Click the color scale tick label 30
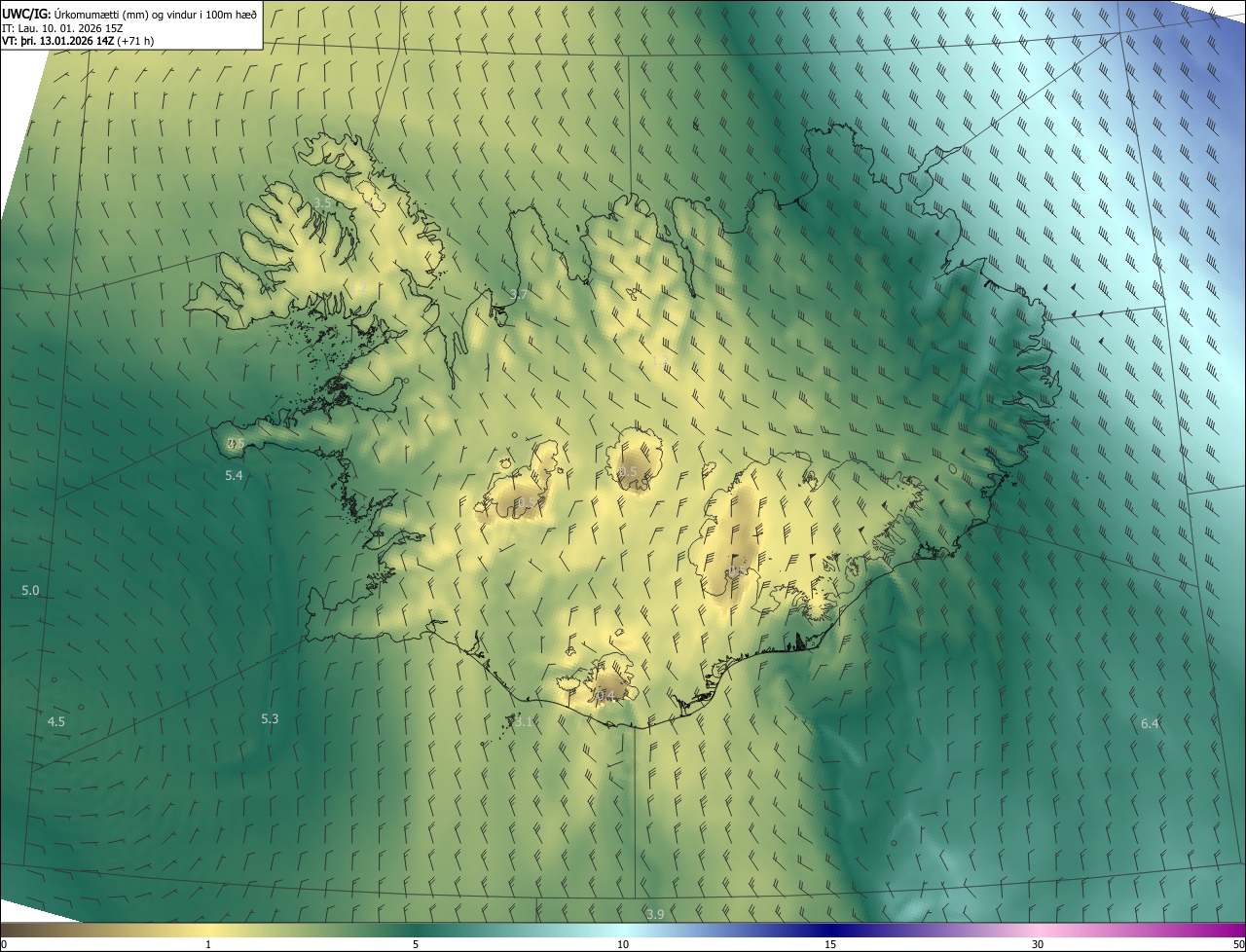Viewport: 1246px width, 952px height. (1038, 944)
